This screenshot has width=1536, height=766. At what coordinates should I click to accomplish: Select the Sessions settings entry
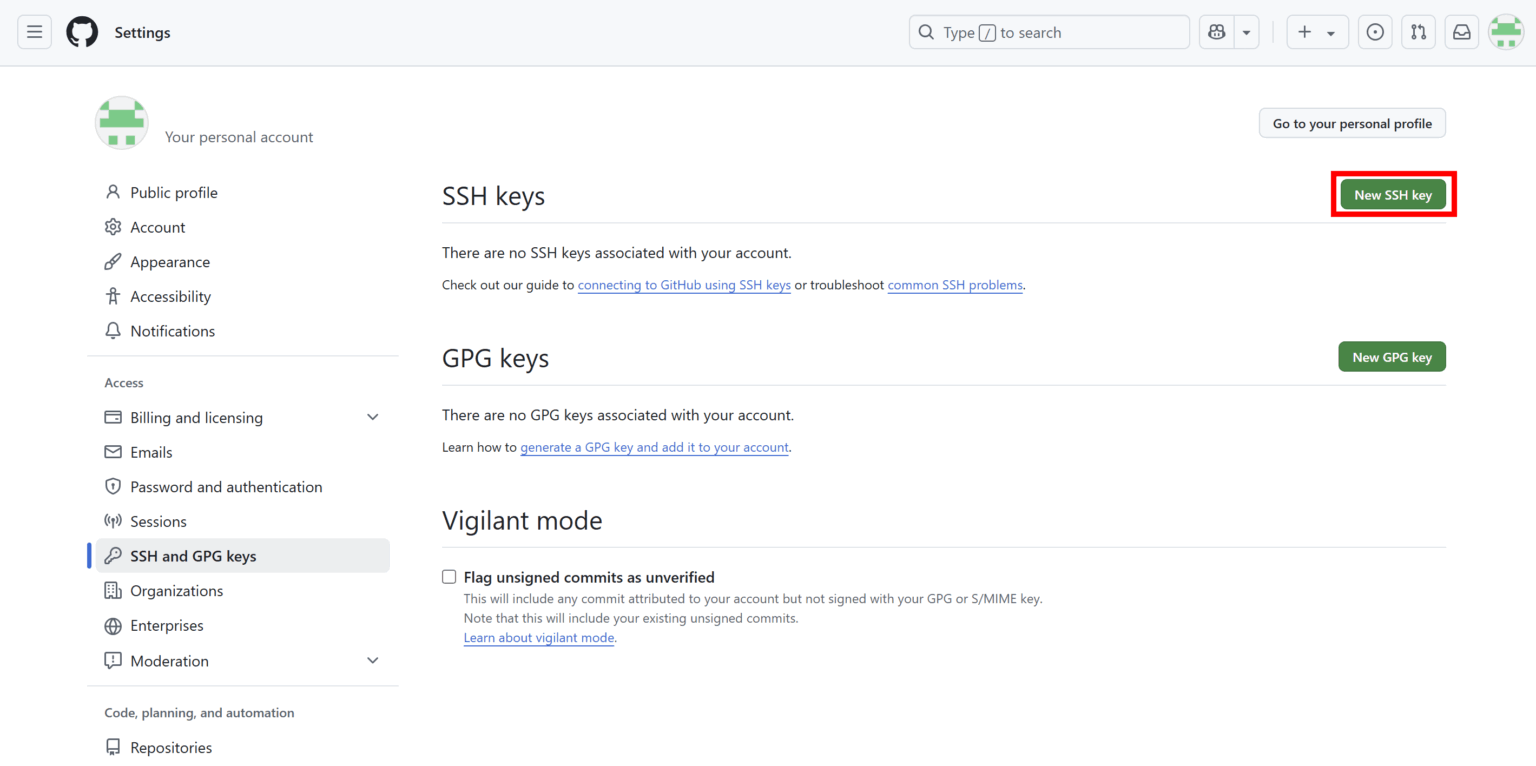tap(158, 521)
